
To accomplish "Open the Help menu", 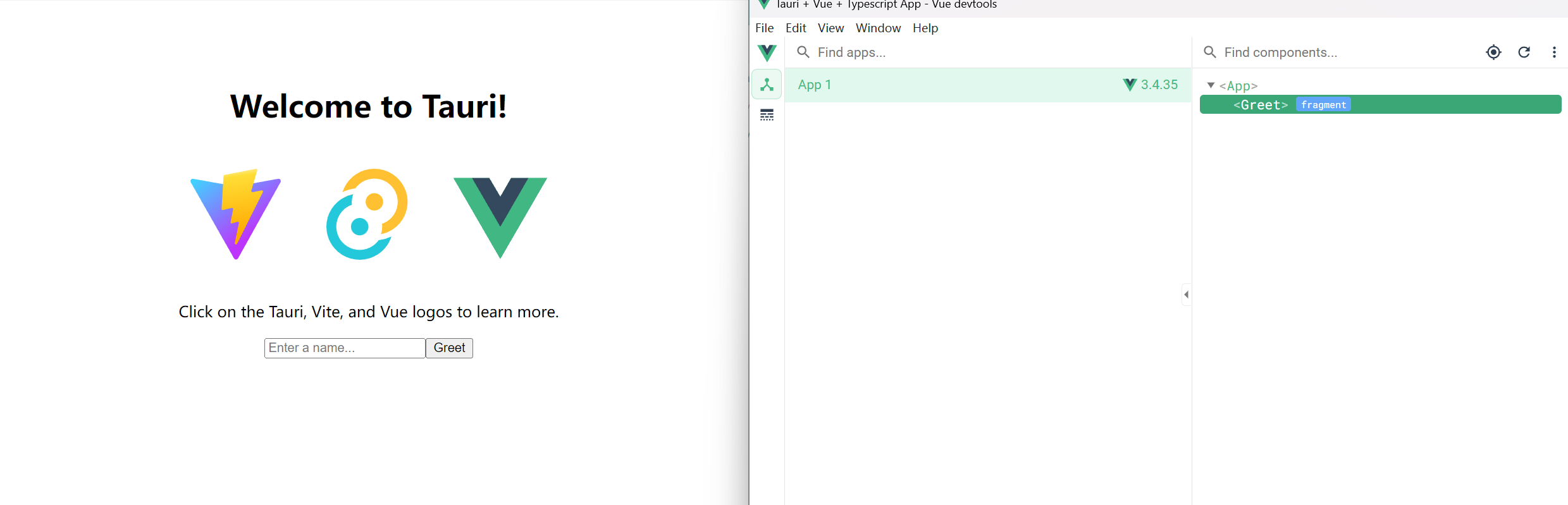I will [925, 28].
